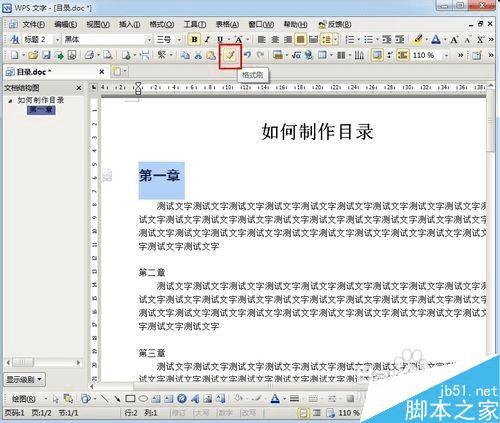Insert a hyperlink with the globe icon
The height and width of the screenshot is (423, 500).
point(309,55)
